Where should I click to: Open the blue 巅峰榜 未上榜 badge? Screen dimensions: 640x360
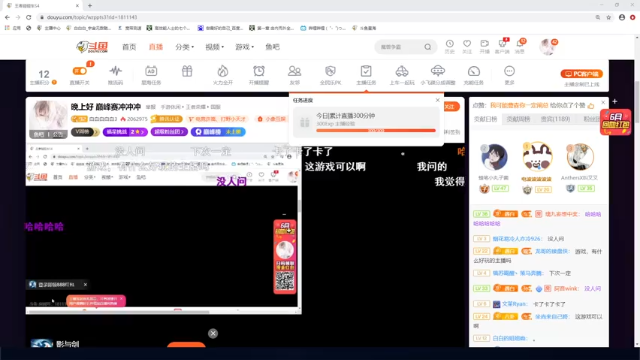click(x=218, y=132)
